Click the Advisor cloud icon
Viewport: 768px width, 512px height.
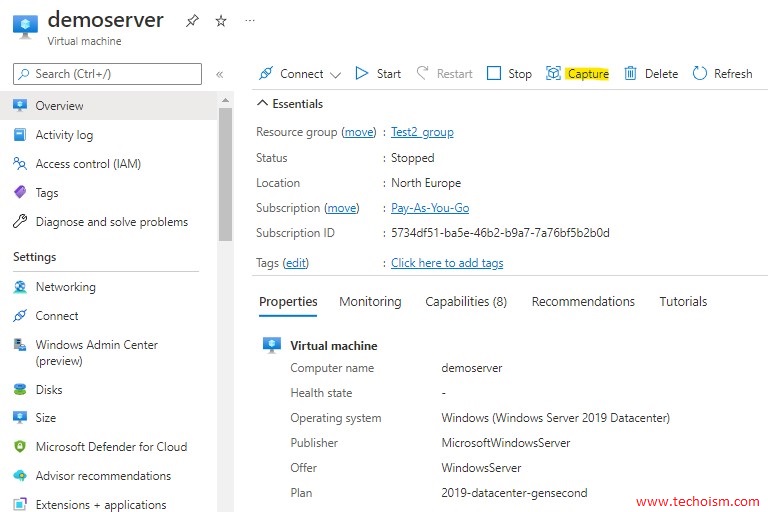click(x=20, y=476)
